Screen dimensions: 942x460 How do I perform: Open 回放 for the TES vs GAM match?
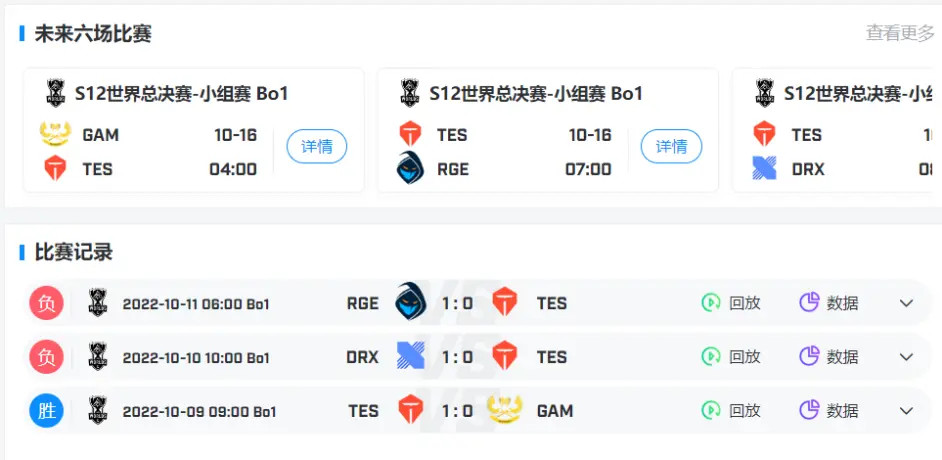pyautogui.click(x=744, y=410)
